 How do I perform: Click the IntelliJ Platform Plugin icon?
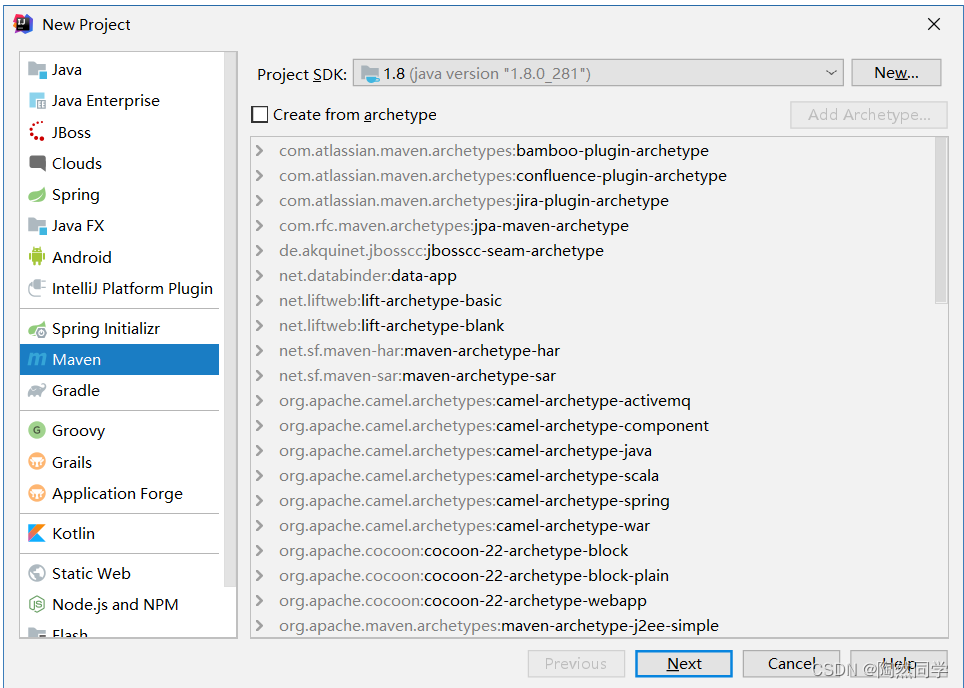37,288
